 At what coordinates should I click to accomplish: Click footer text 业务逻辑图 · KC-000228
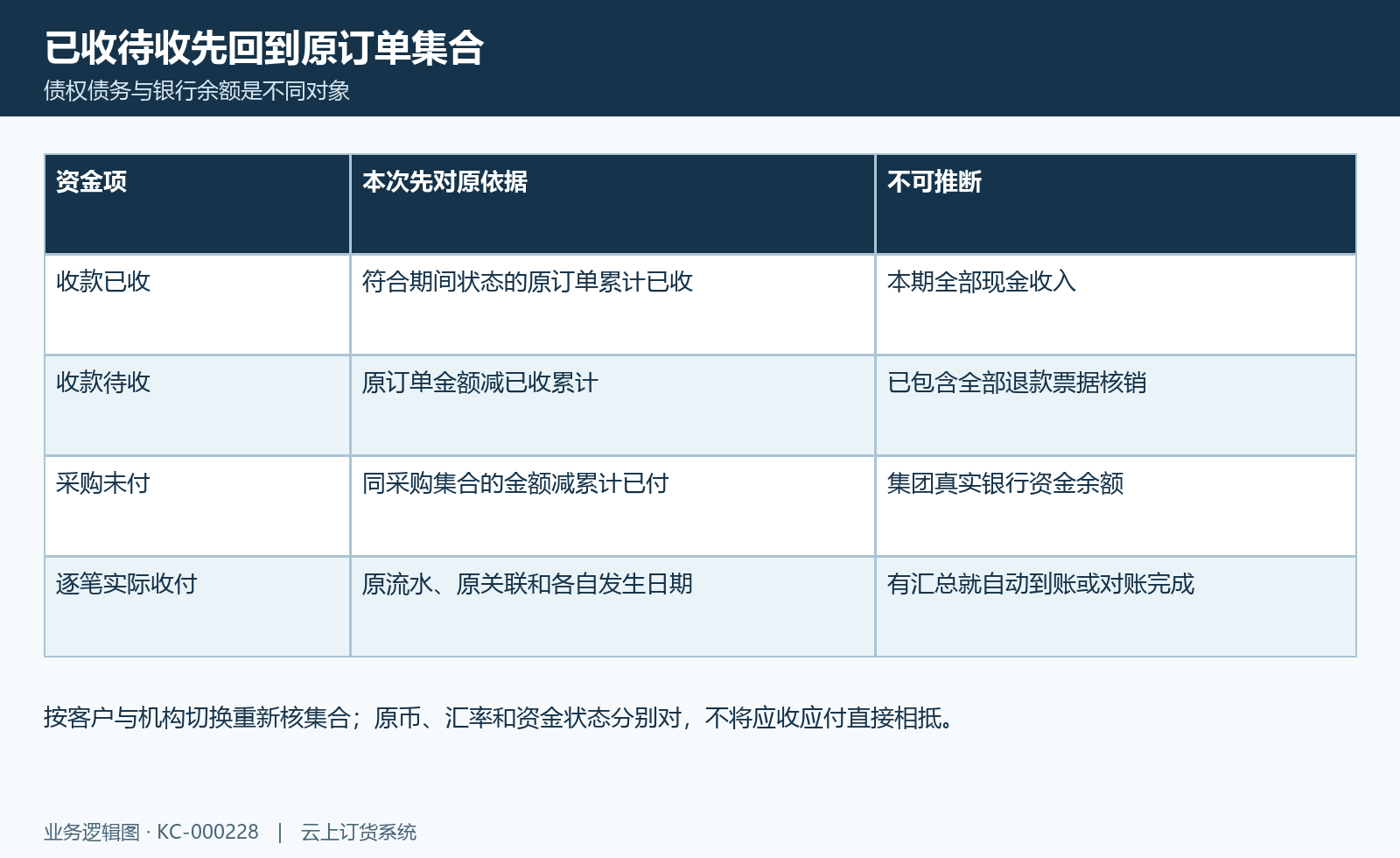151,832
